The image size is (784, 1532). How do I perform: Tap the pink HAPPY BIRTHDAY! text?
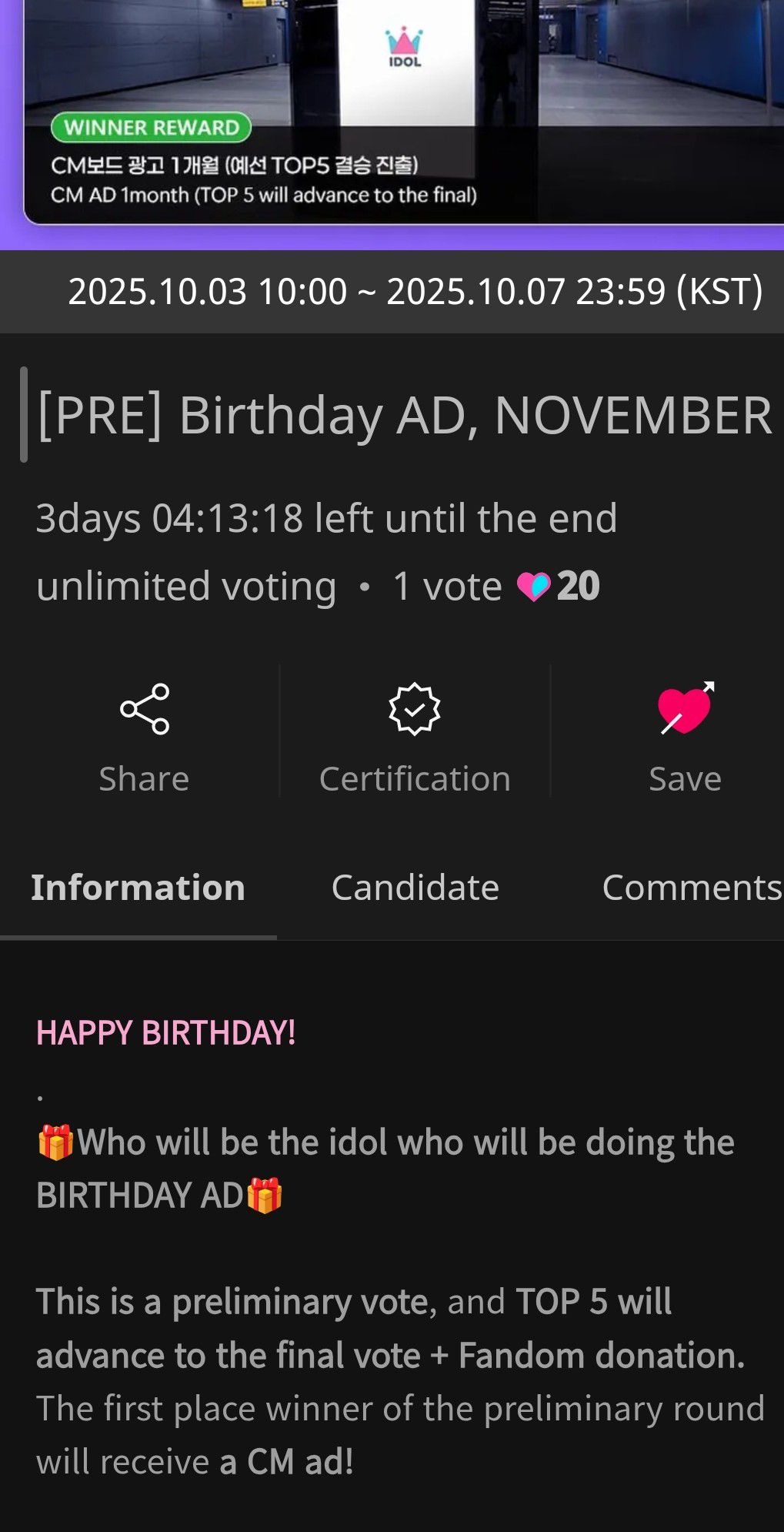pyautogui.click(x=166, y=1032)
